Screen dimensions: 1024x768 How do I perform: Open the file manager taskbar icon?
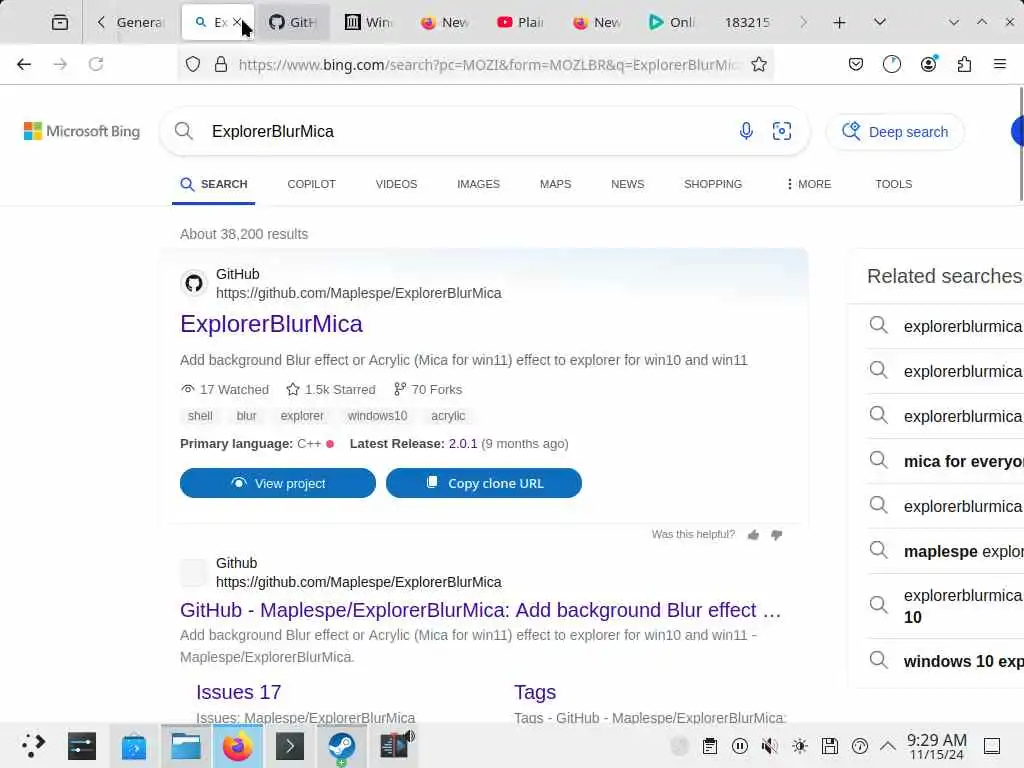point(186,746)
